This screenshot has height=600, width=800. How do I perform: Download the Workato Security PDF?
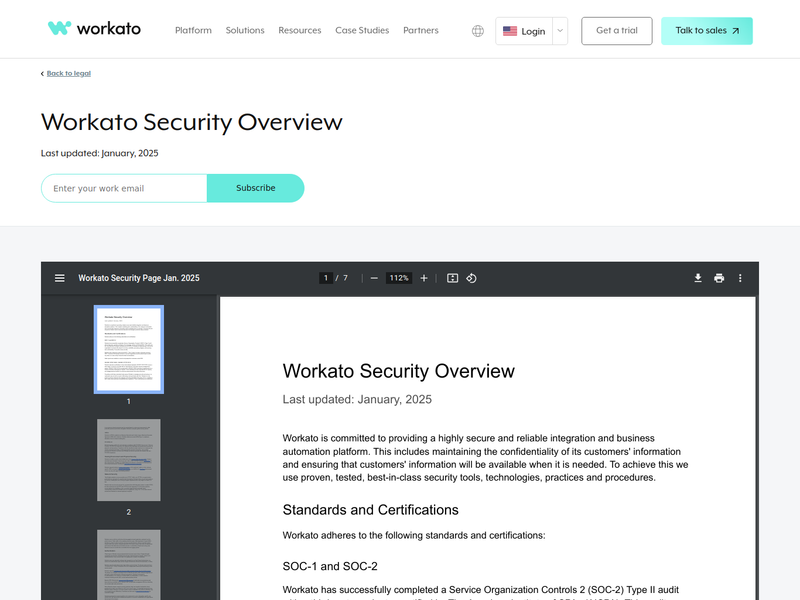(698, 278)
